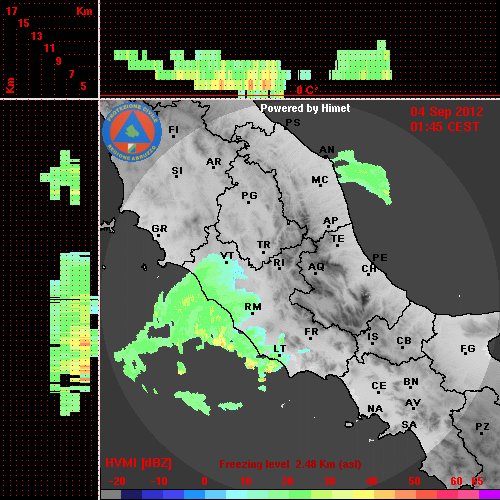
Task: Click the FG city marker
Action: click(x=466, y=353)
